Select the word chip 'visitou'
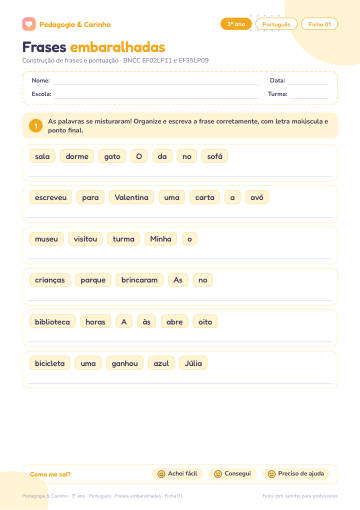Image resolution: width=360 pixels, height=510 pixels. pyautogui.click(x=85, y=239)
